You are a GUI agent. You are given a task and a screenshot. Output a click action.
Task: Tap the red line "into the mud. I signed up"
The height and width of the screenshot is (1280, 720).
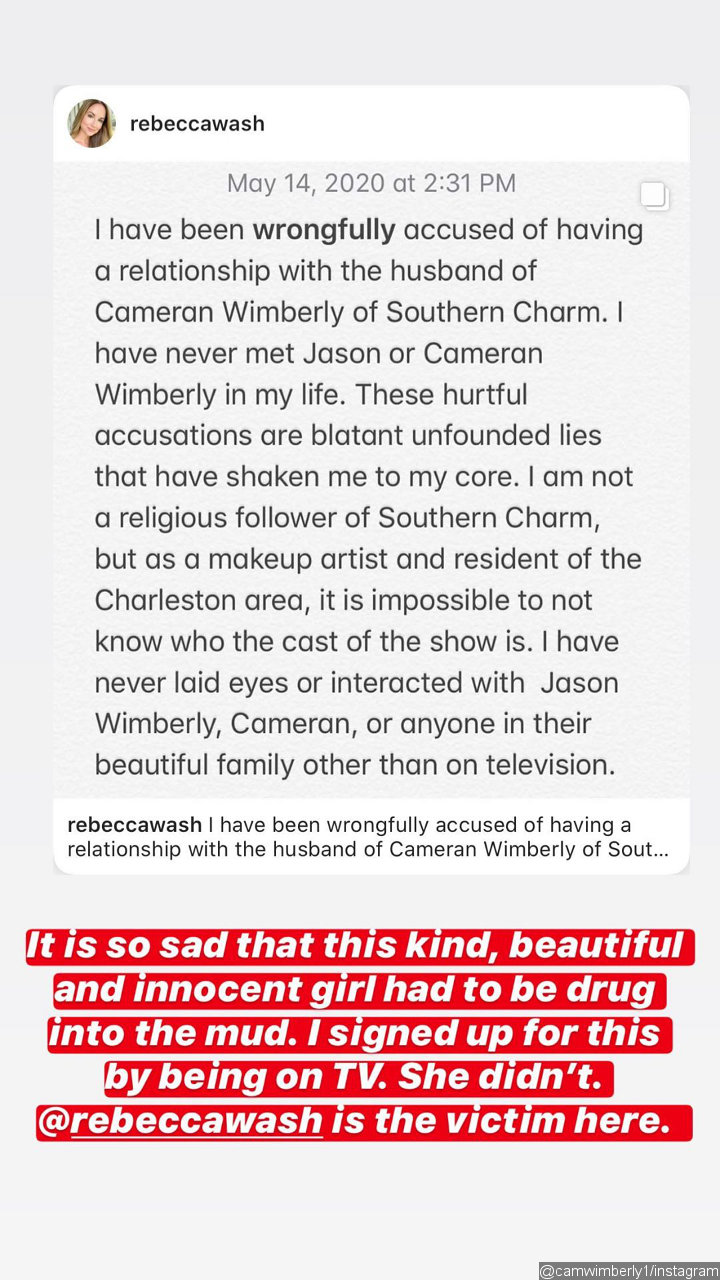[358, 1033]
